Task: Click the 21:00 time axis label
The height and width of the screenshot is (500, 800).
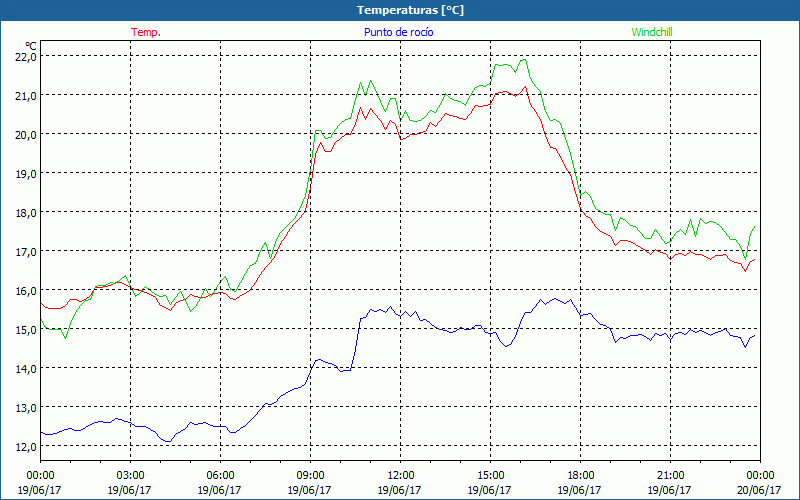Action: (x=670, y=476)
